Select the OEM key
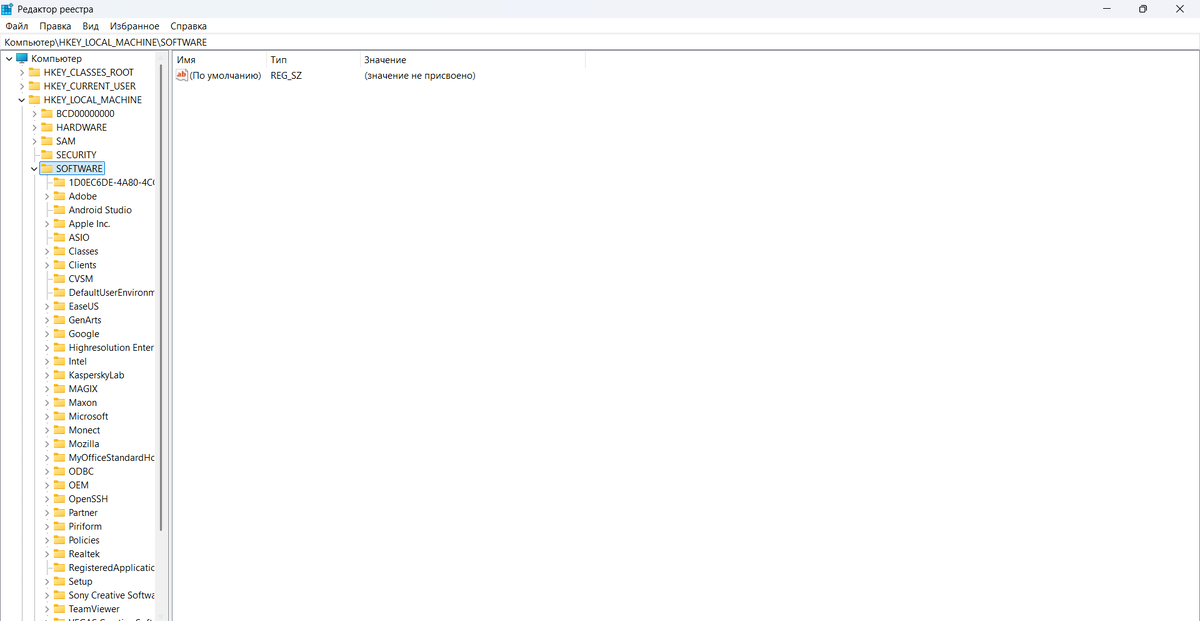 (x=78, y=485)
